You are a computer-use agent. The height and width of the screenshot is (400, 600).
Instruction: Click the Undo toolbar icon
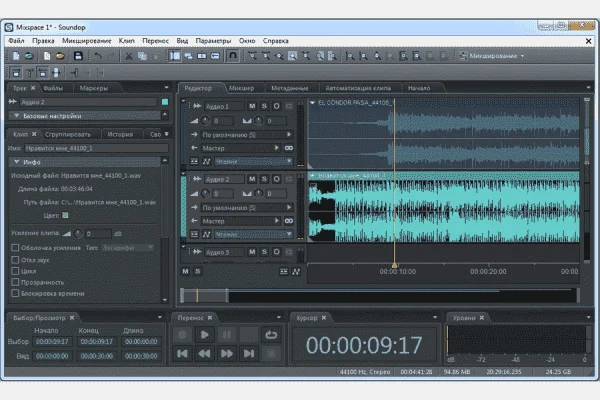click(98, 56)
